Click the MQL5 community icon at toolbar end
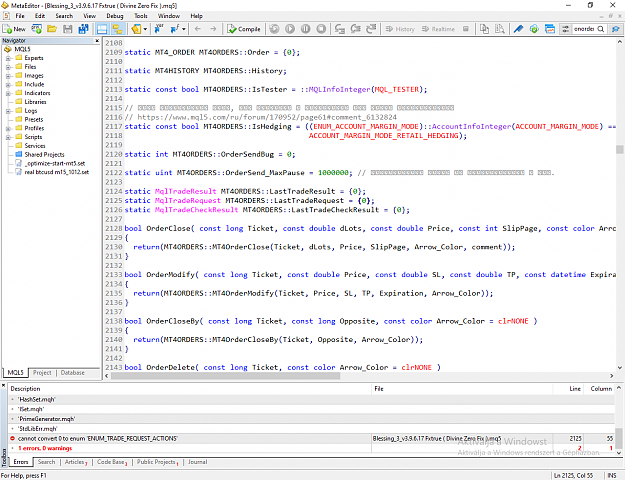This screenshot has height=480, width=625. 616,29
